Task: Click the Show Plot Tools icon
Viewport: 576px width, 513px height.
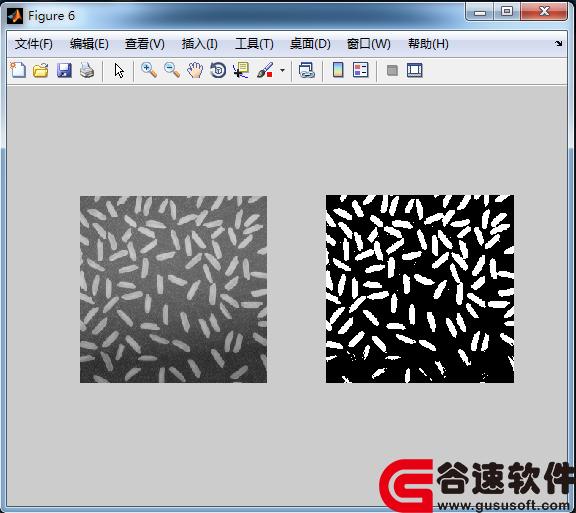Action: click(415, 70)
